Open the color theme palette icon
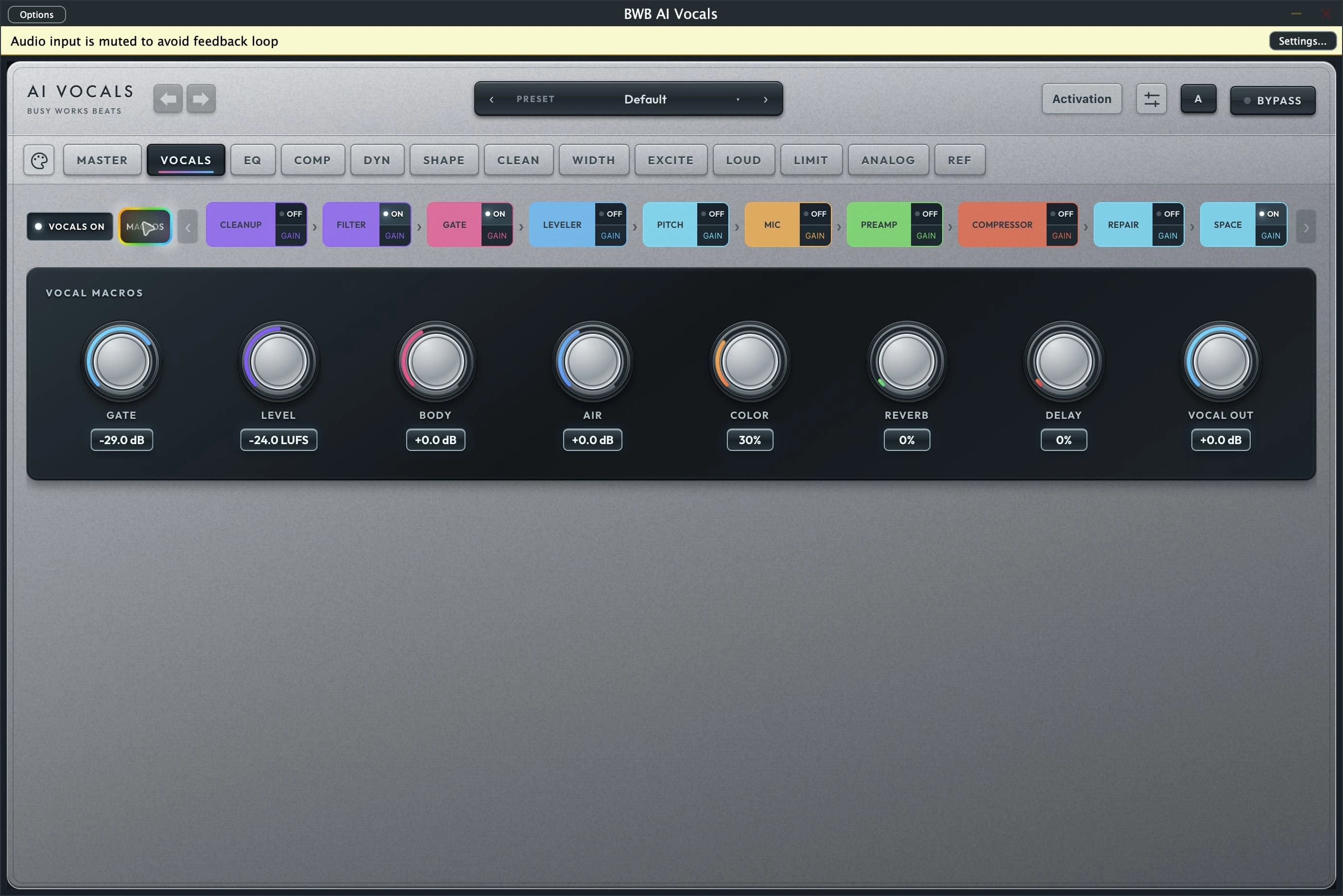Viewport: 1343px width, 896px height. (x=39, y=160)
